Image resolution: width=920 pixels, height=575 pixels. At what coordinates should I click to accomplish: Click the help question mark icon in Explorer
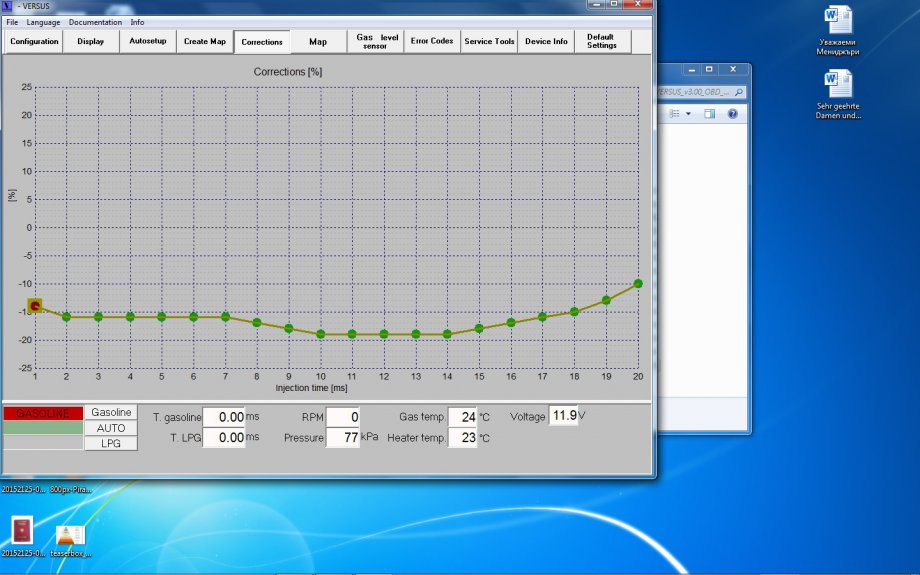732,114
